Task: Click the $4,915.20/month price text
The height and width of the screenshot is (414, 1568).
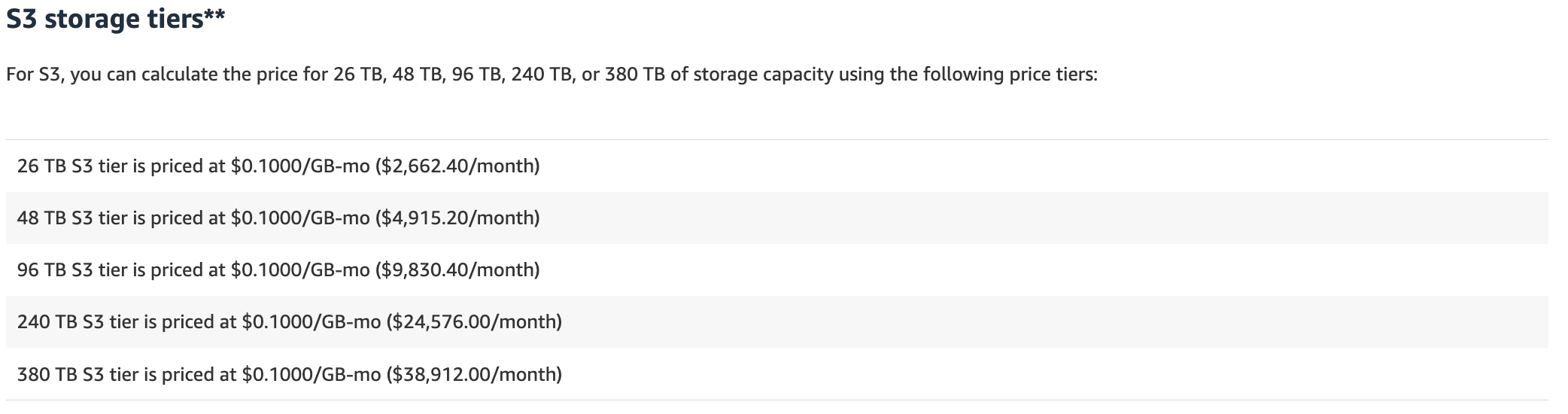Action: point(457,218)
